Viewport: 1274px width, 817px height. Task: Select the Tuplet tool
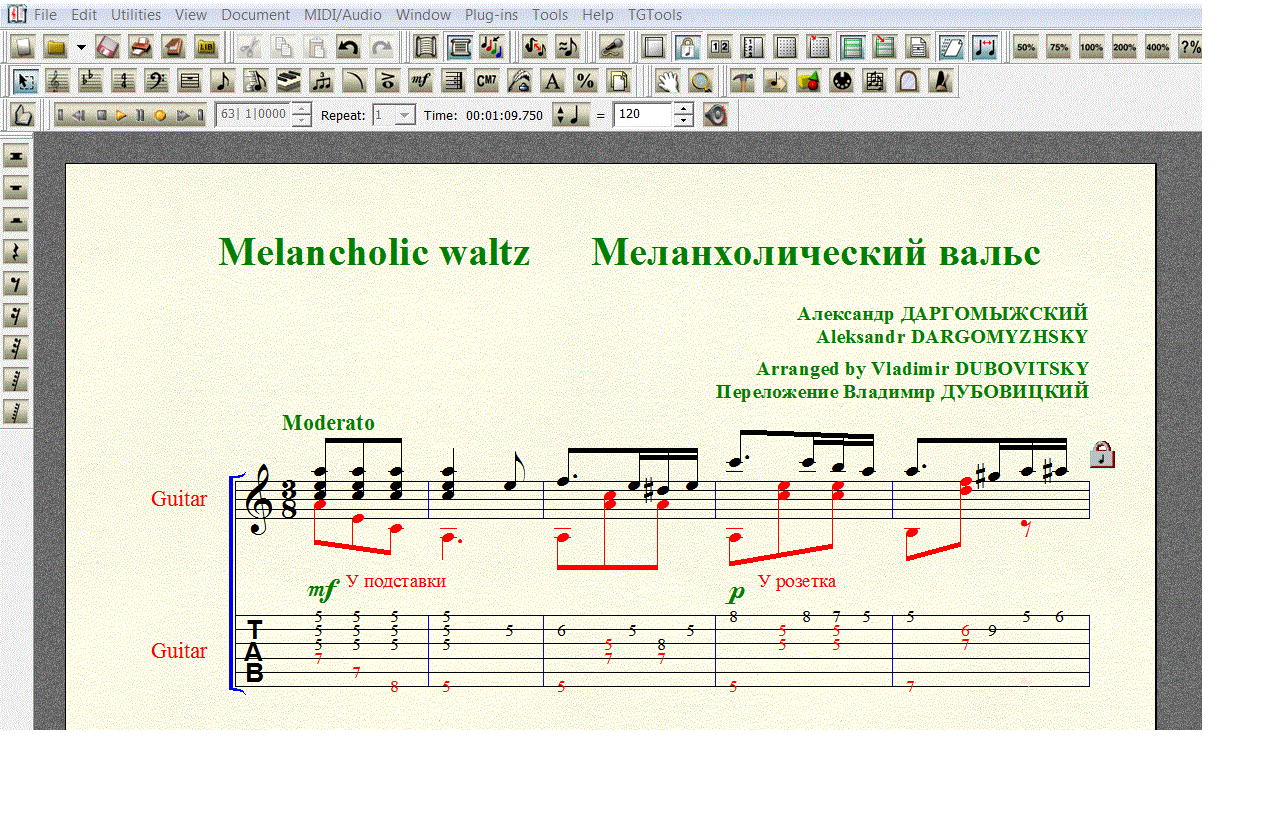[x=322, y=81]
